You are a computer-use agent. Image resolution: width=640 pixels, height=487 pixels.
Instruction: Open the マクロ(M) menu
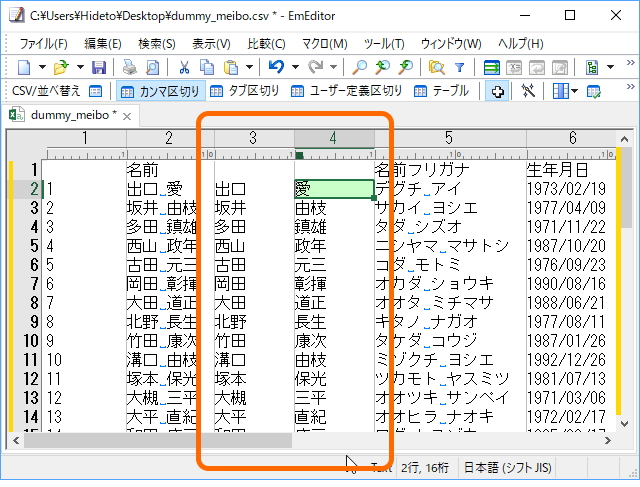[324, 44]
